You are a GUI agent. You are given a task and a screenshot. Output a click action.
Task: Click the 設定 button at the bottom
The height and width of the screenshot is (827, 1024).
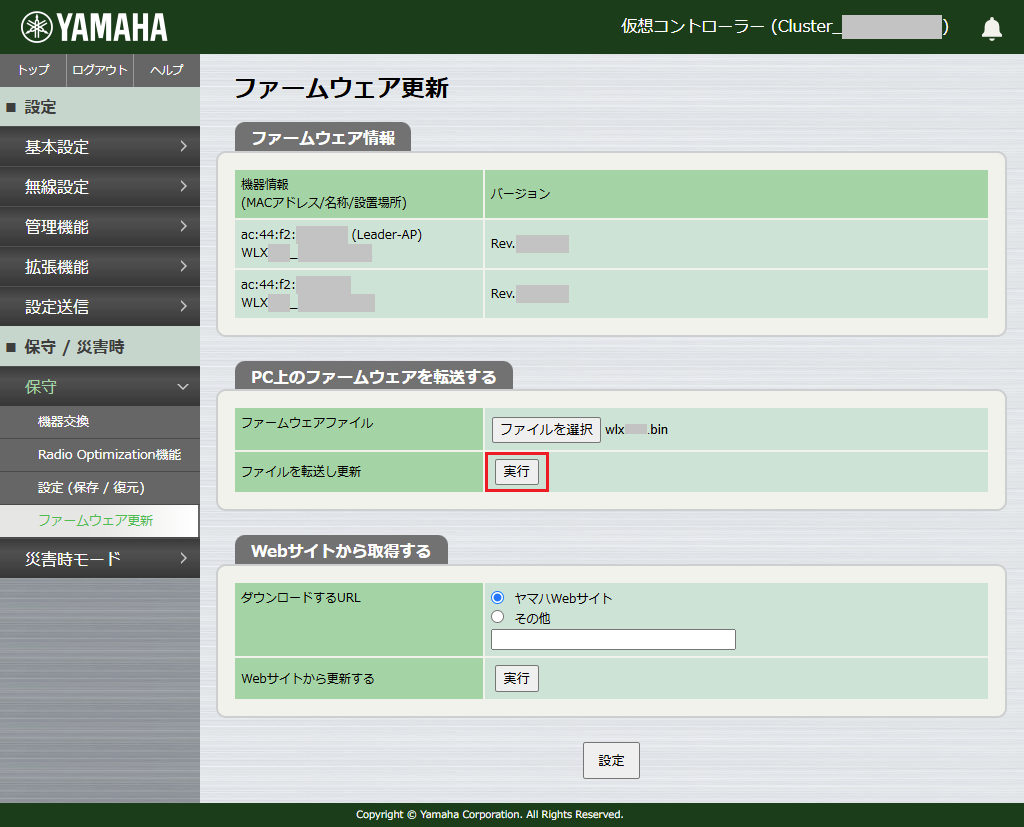610,760
